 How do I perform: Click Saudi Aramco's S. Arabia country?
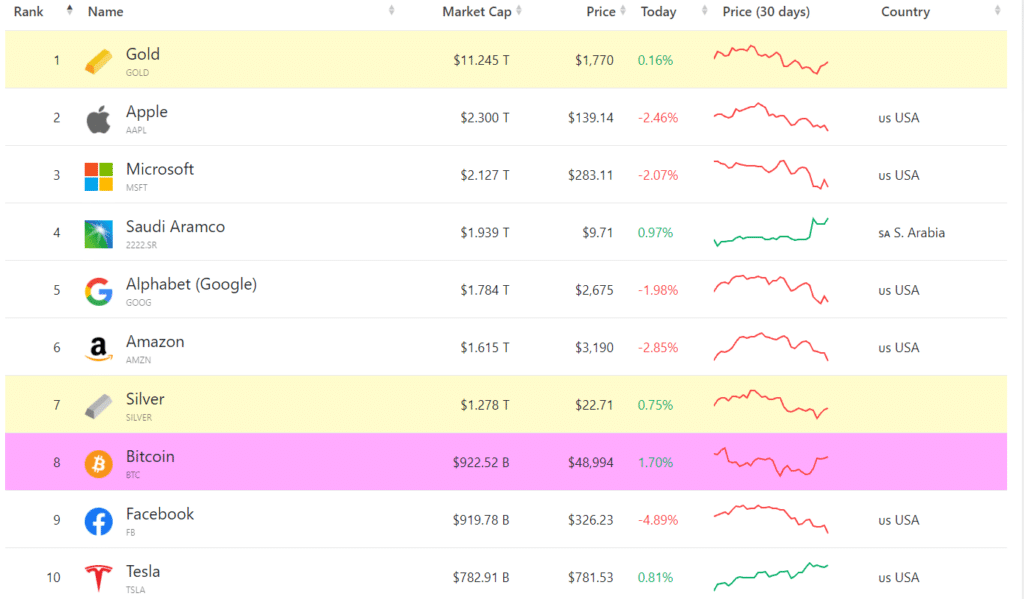(x=912, y=233)
